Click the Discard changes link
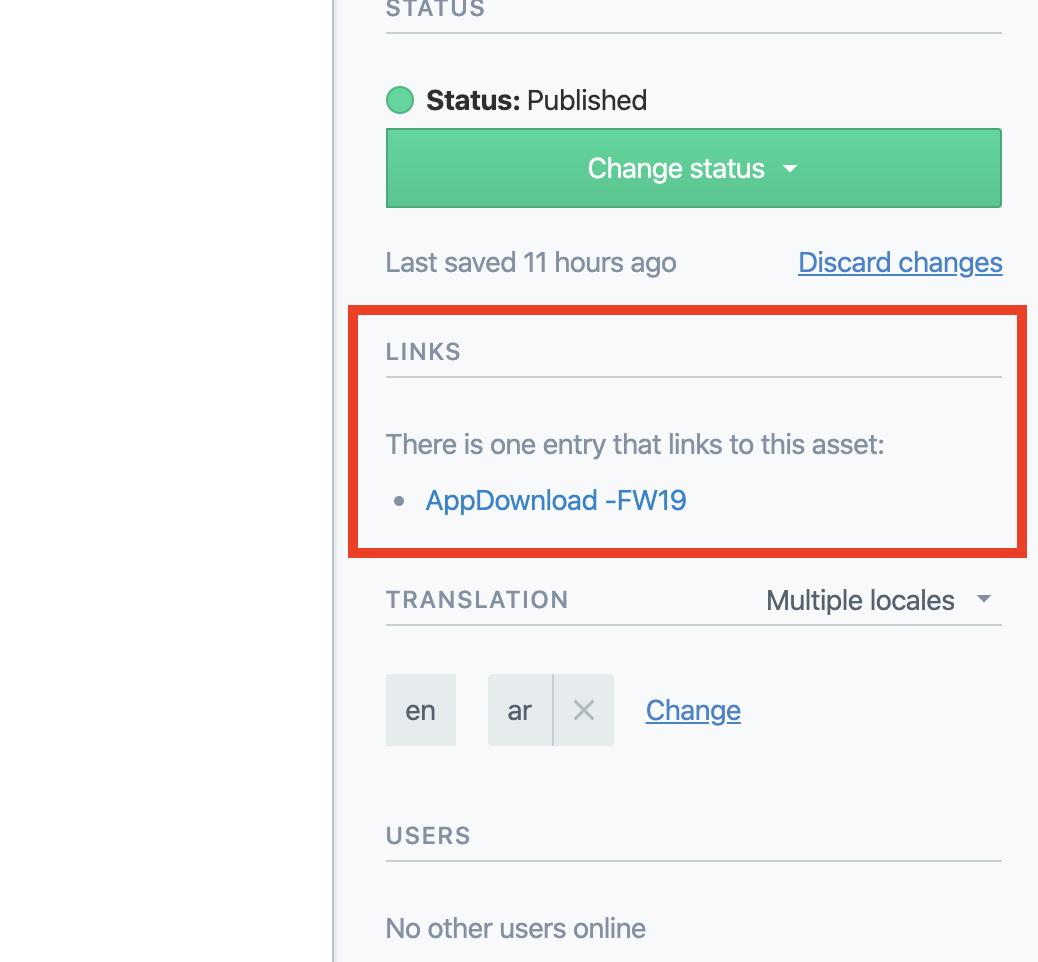Image resolution: width=1038 pixels, height=962 pixels. pos(899,262)
